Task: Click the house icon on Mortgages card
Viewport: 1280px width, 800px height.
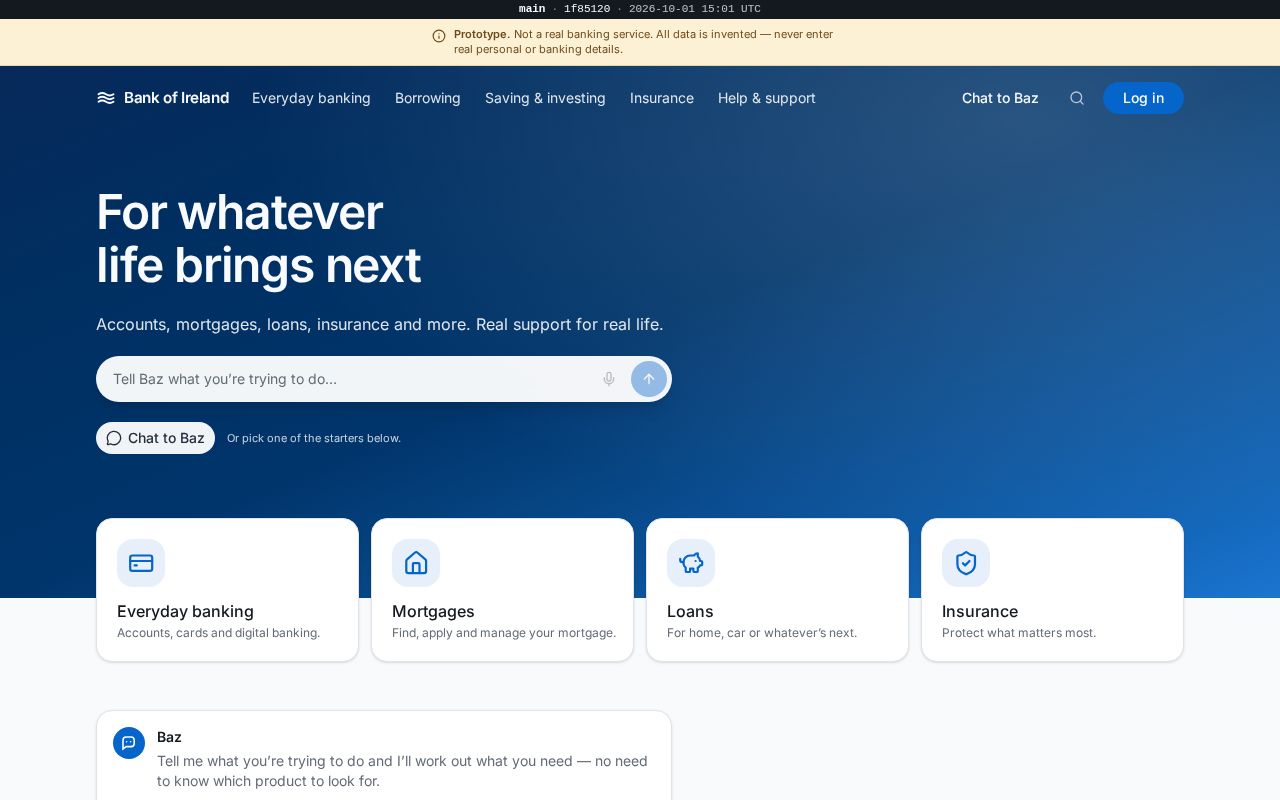Action: point(416,563)
